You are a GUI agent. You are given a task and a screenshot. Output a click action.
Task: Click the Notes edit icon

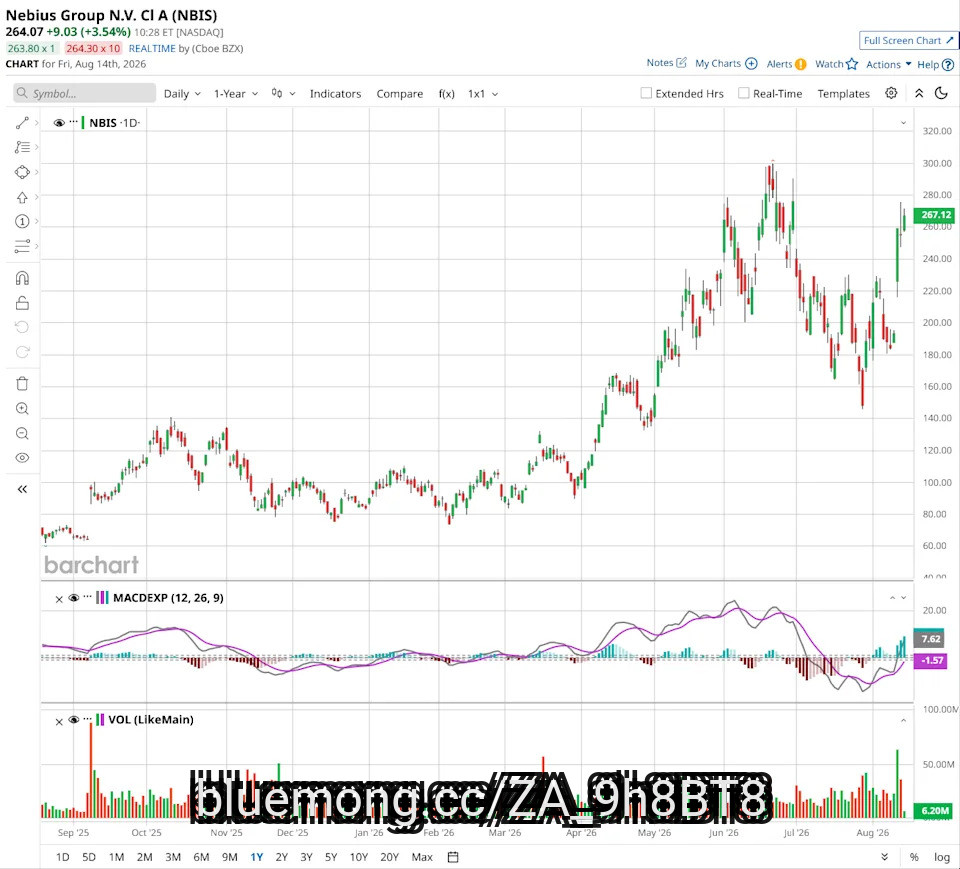point(681,62)
